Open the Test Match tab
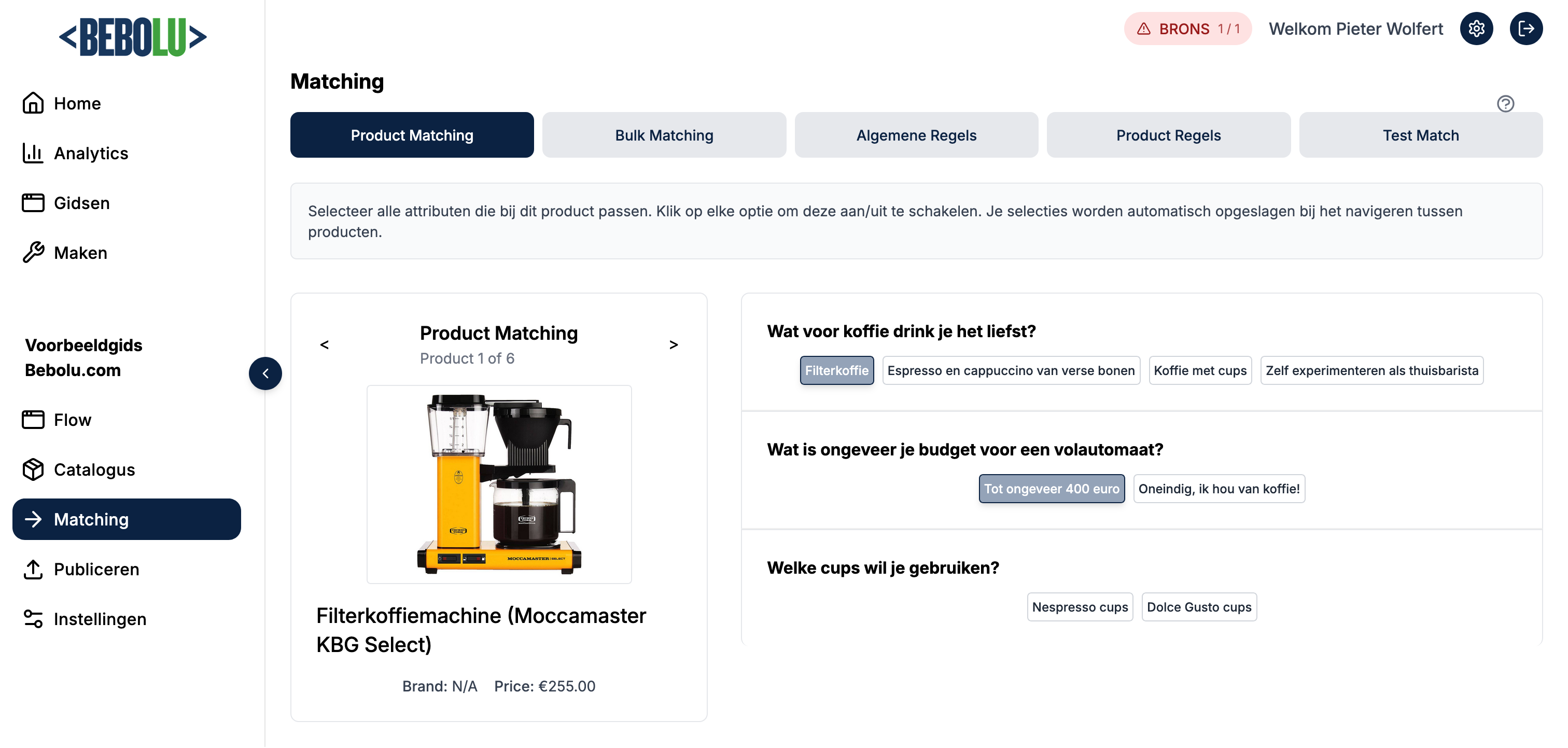The height and width of the screenshot is (748, 1568). coord(1420,135)
